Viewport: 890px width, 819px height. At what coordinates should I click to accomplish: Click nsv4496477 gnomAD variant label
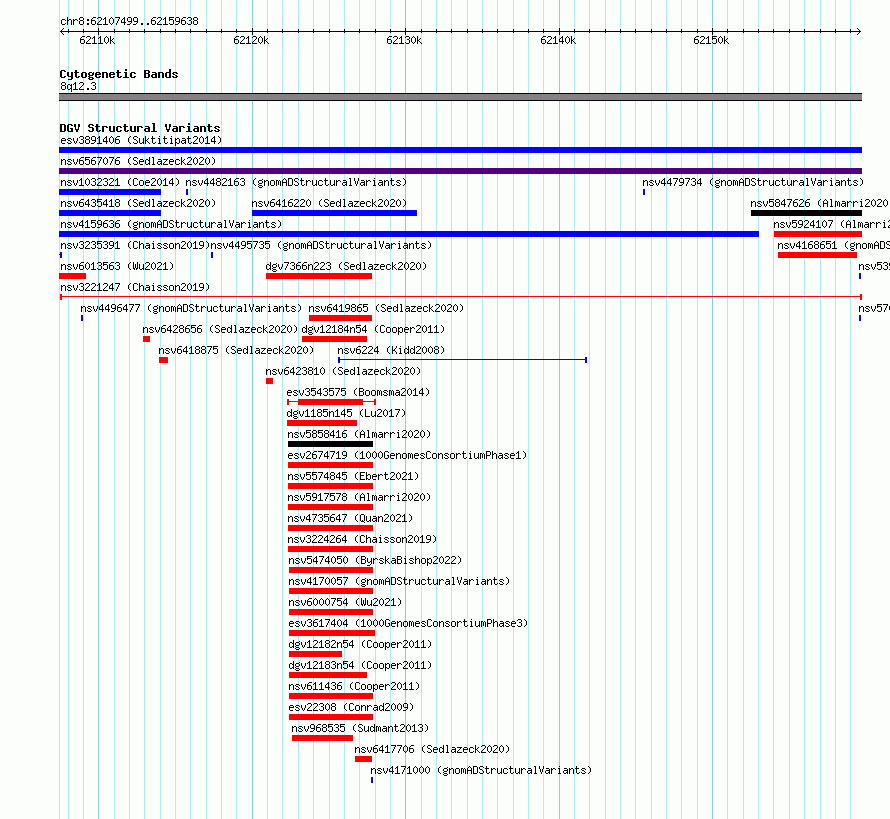click(x=191, y=308)
